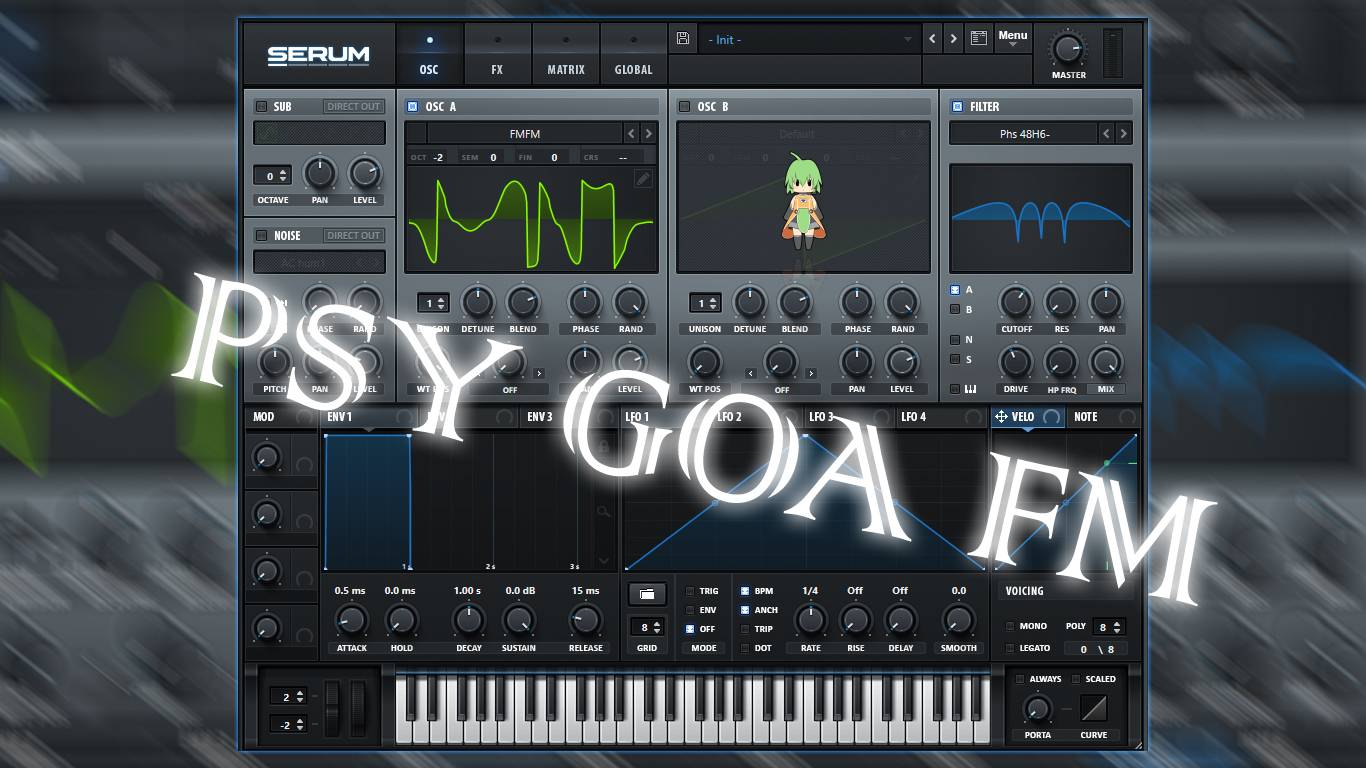Open the preset browser icon beside Menu
Image resolution: width=1366 pixels, height=768 pixels.
pos(979,39)
